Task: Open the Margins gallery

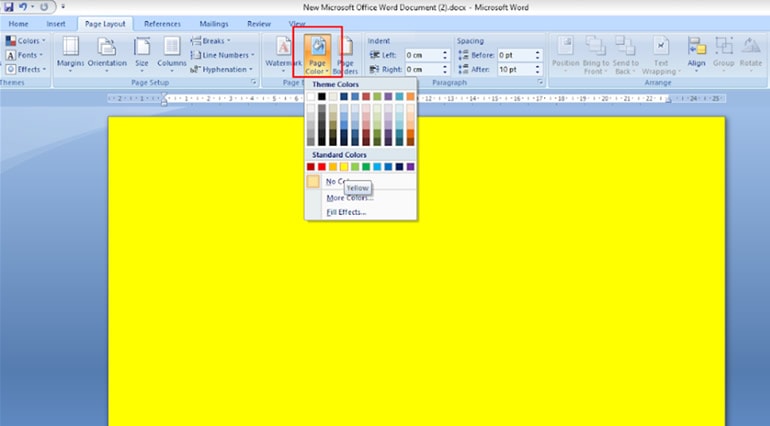Action: click(70, 55)
